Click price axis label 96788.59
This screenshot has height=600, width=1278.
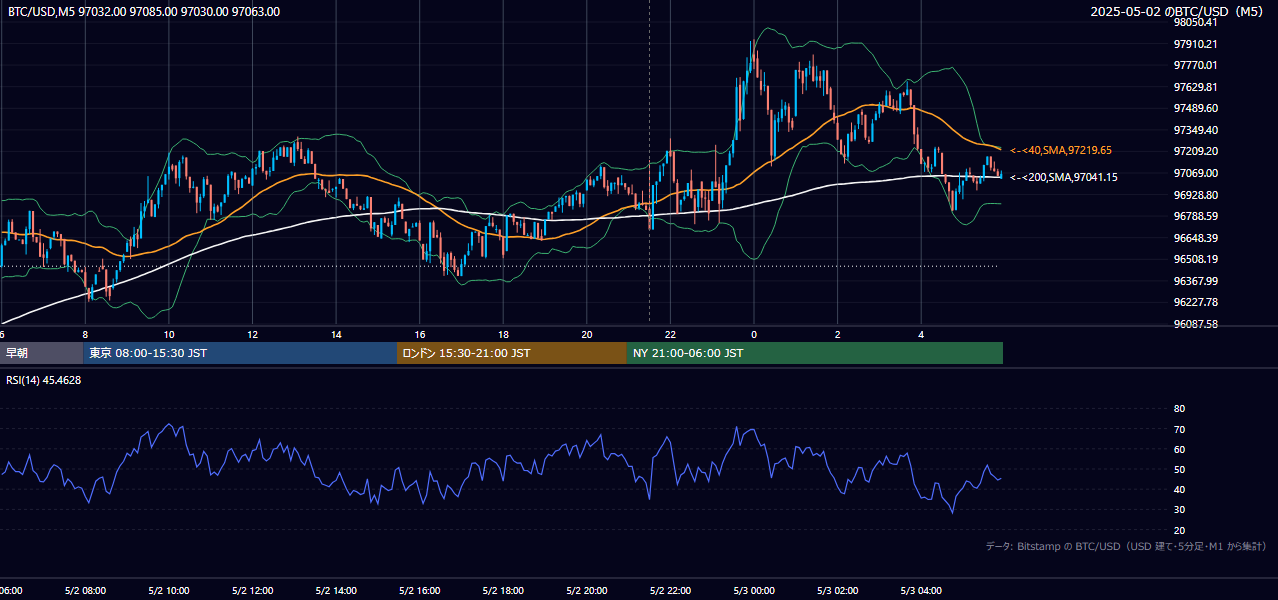coord(1196,216)
